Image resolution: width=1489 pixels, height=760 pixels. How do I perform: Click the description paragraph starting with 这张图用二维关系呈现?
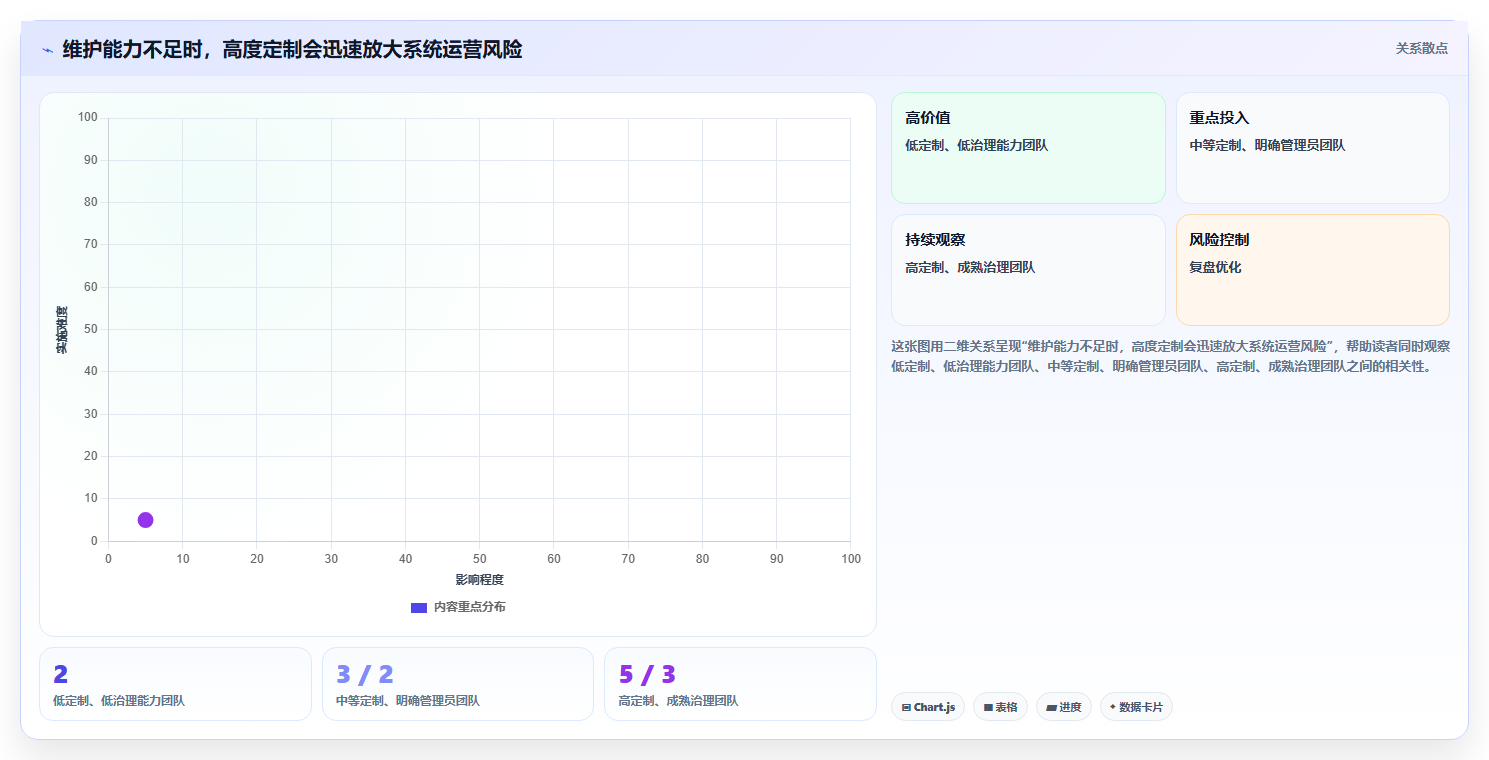coord(1170,356)
